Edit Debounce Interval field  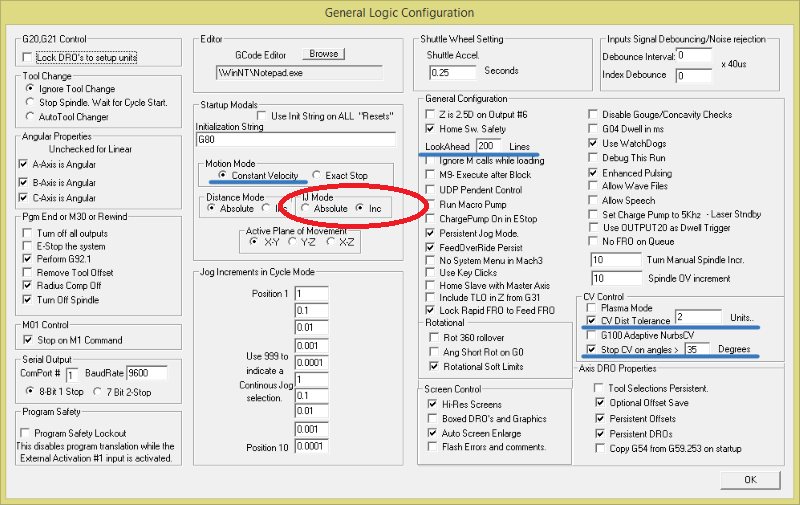[x=694, y=55]
